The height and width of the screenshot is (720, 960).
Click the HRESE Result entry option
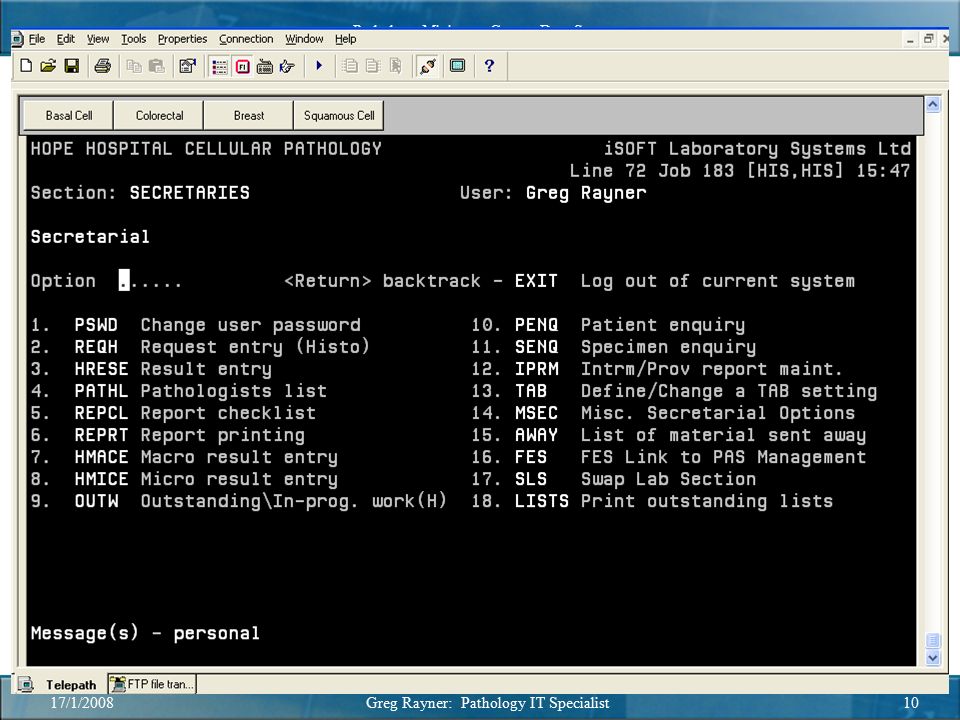(151, 369)
